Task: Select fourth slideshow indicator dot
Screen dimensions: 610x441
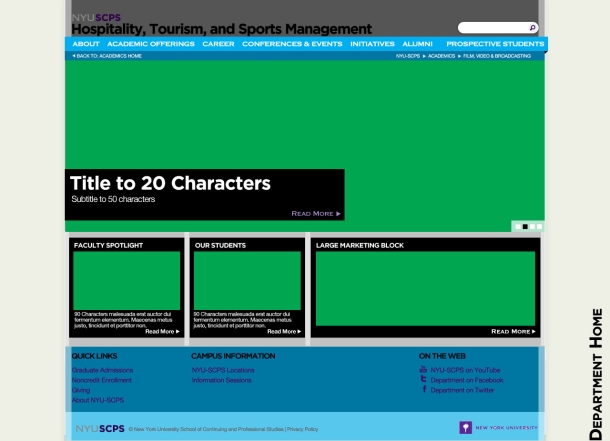Action: click(x=539, y=227)
